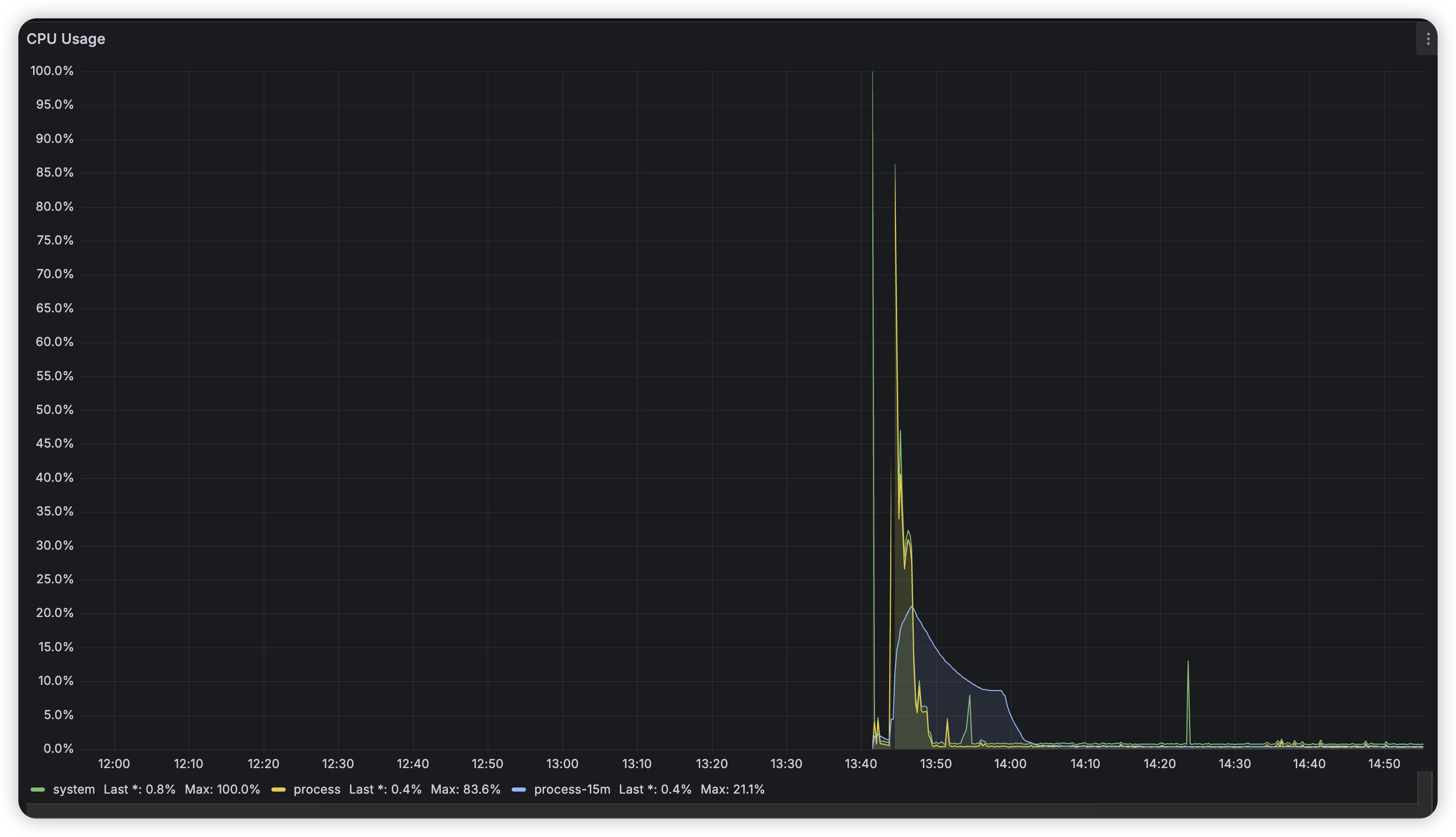
Task: Click the 14:00 time axis label
Action: pos(1010,764)
